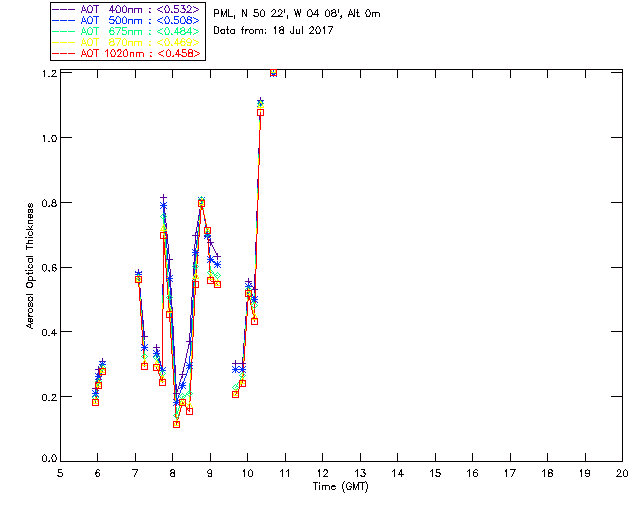Click the 'Data from: 18 Jul 2017' text
The image size is (640, 512).
pyautogui.click(x=271, y=31)
